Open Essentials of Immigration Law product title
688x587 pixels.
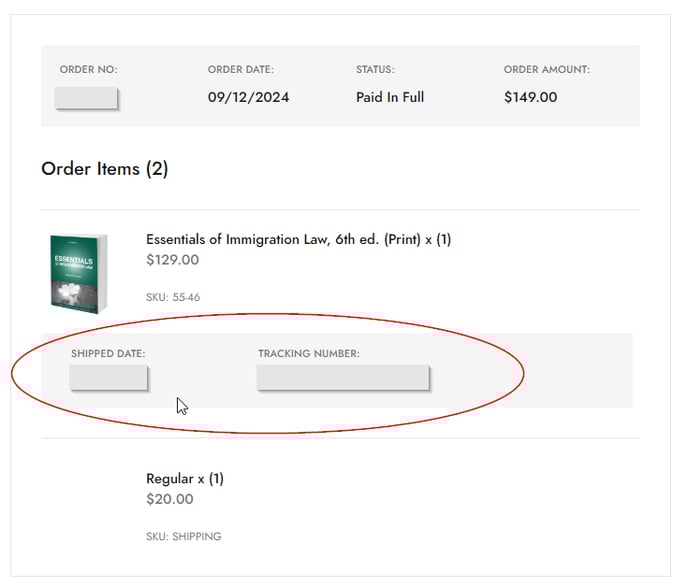pos(298,240)
